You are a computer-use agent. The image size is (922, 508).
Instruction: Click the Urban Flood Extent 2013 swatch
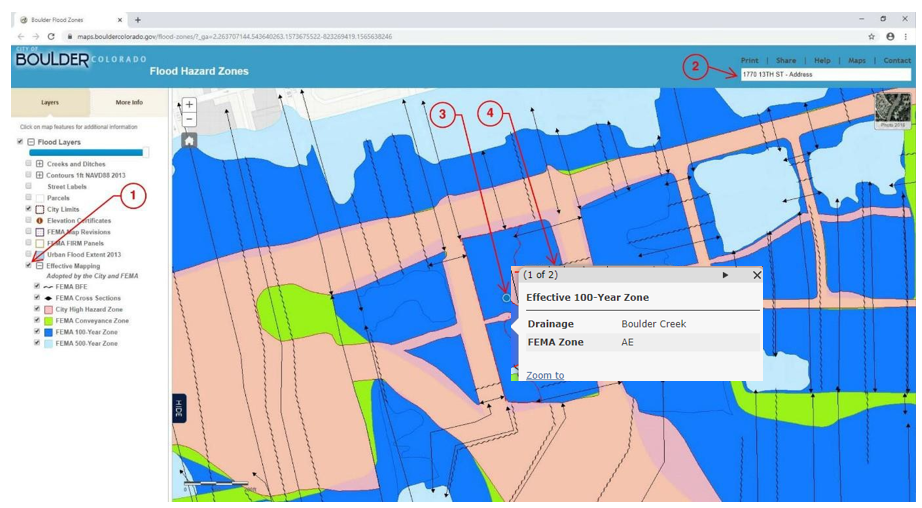pyautogui.click(x=40, y=255)
